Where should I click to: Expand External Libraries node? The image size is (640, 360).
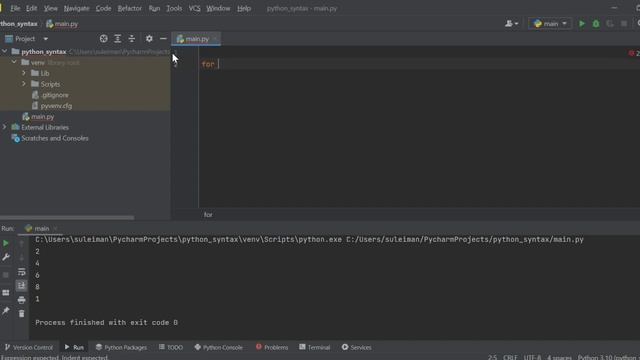click(x=4, y=127)
